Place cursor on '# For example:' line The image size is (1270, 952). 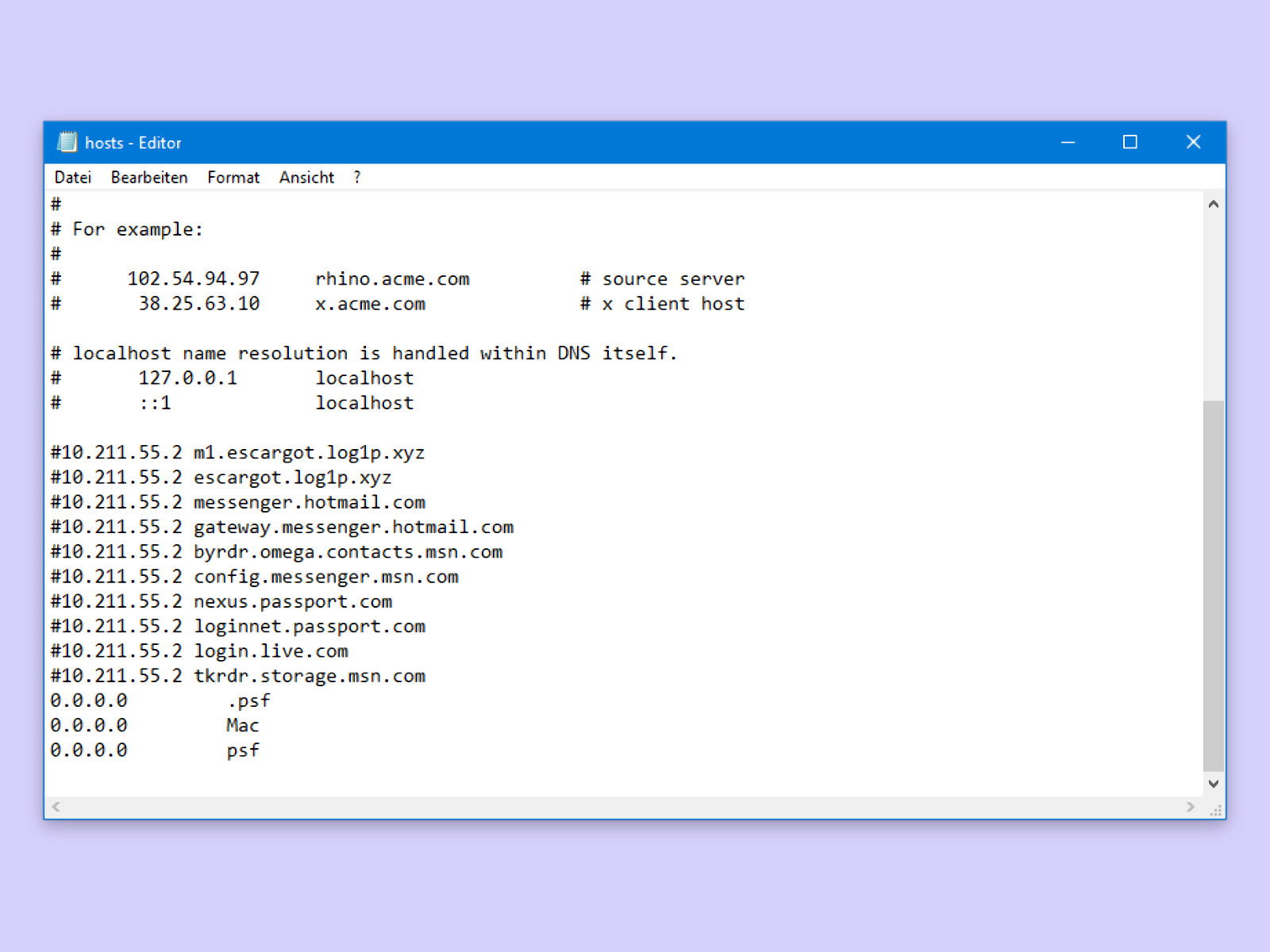pos(127,229)
